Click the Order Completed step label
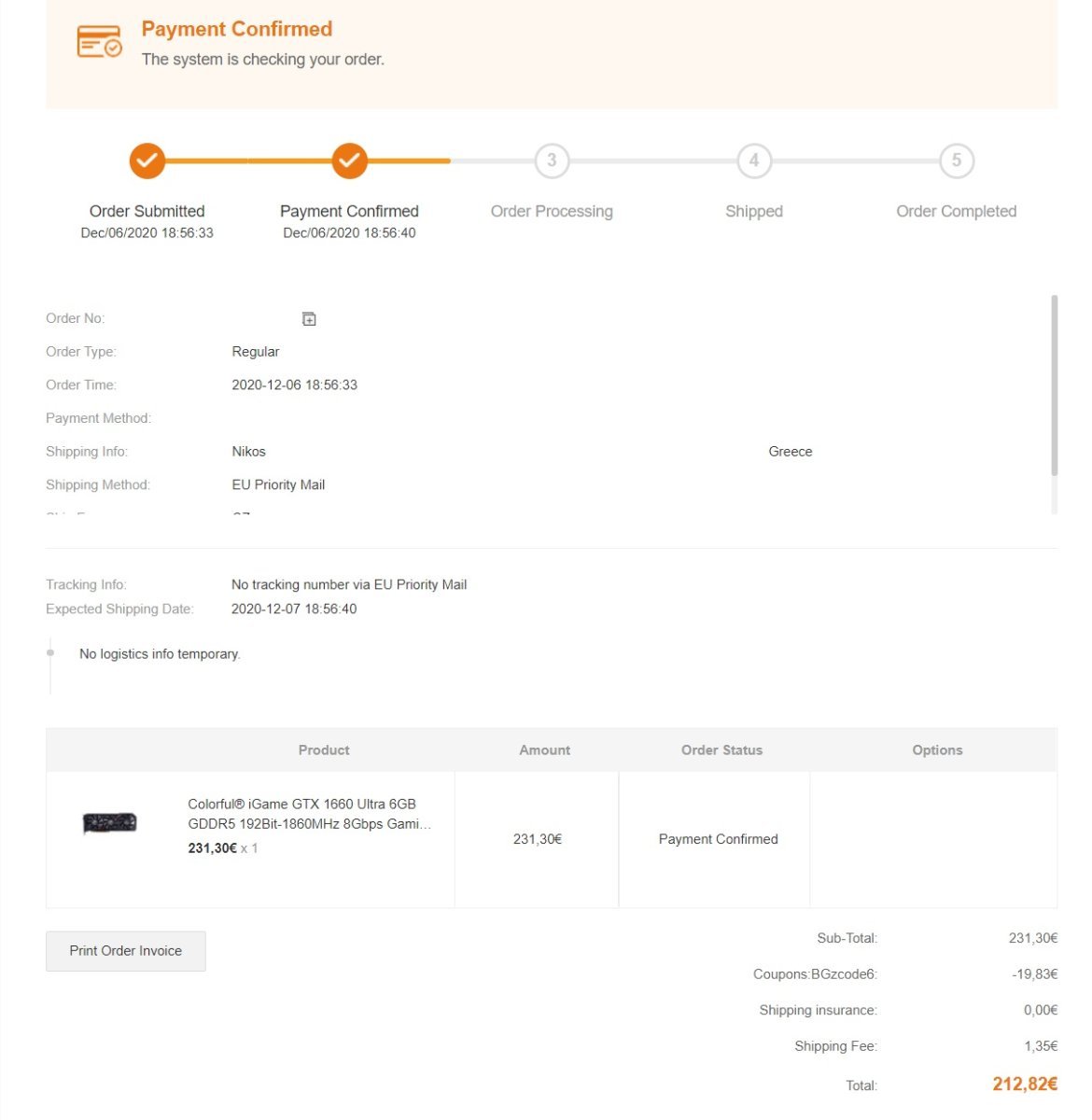 tap(956, 212)
